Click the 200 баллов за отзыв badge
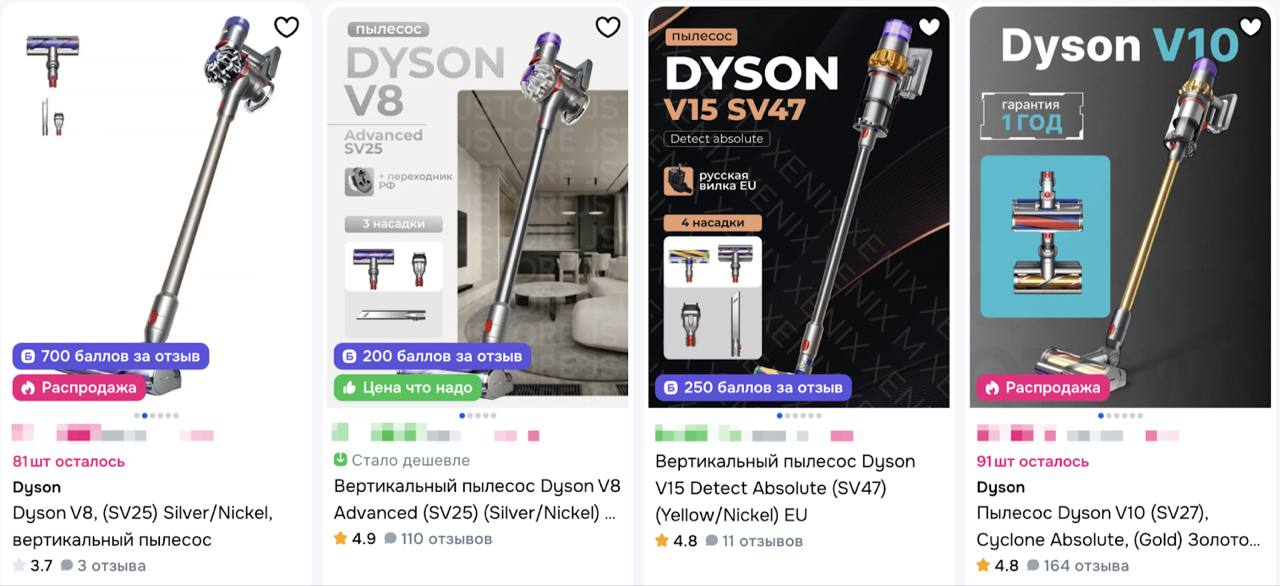The height and width of the screenshot is (586, 1280). (x=432, y=356)
